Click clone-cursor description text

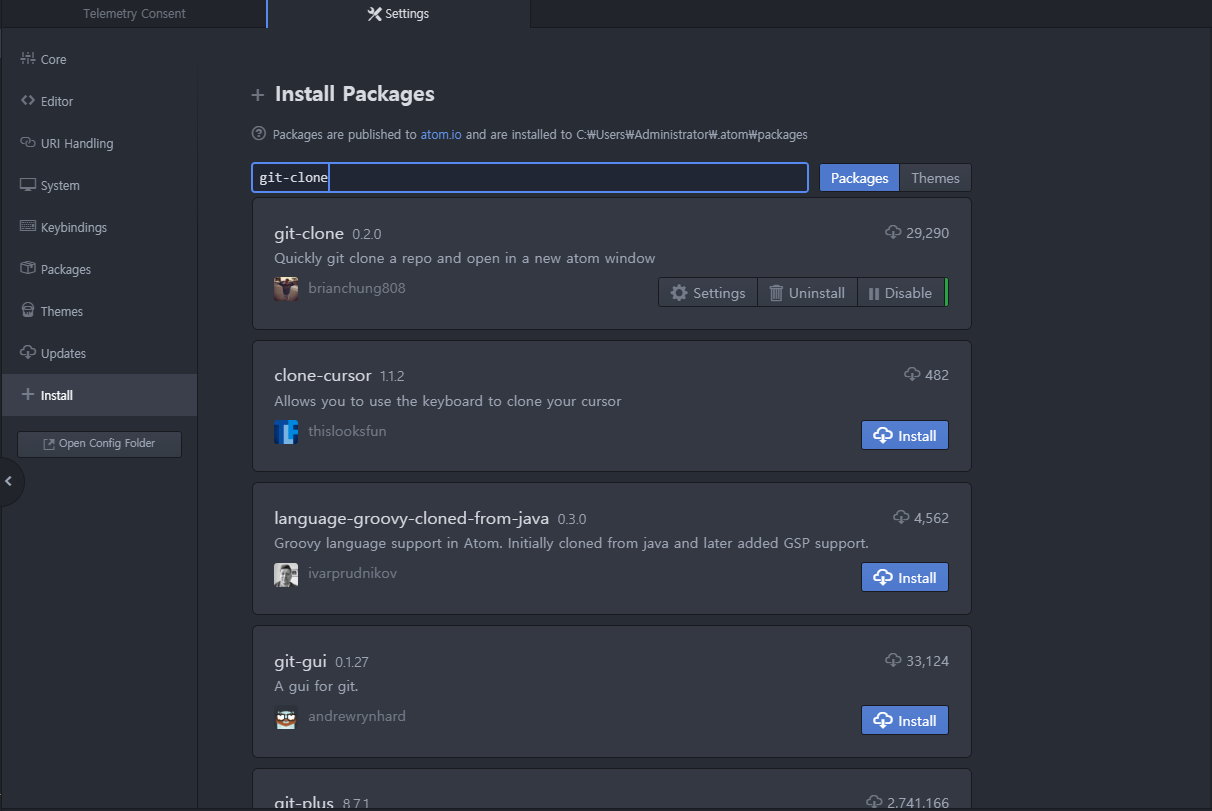(x=448, y=401)
